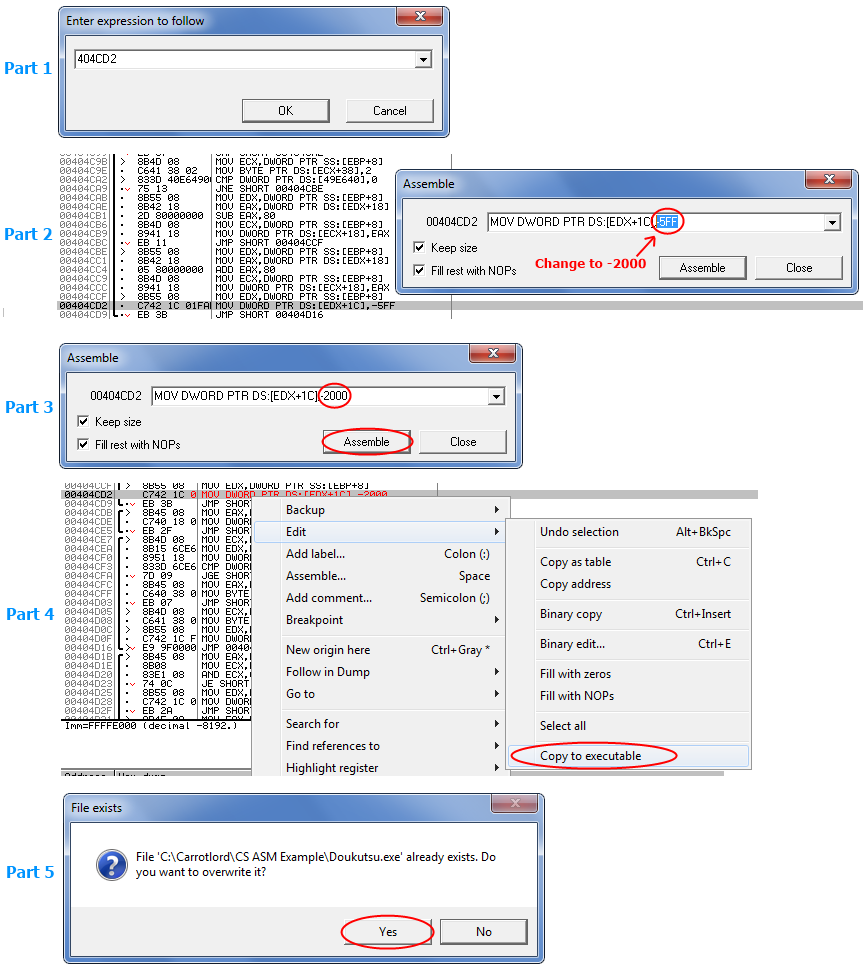The height and width of the screenshot is (971, 867).
Task: Pick "Fill with NOPs" menu entry
Action: (x=577, y=696)
